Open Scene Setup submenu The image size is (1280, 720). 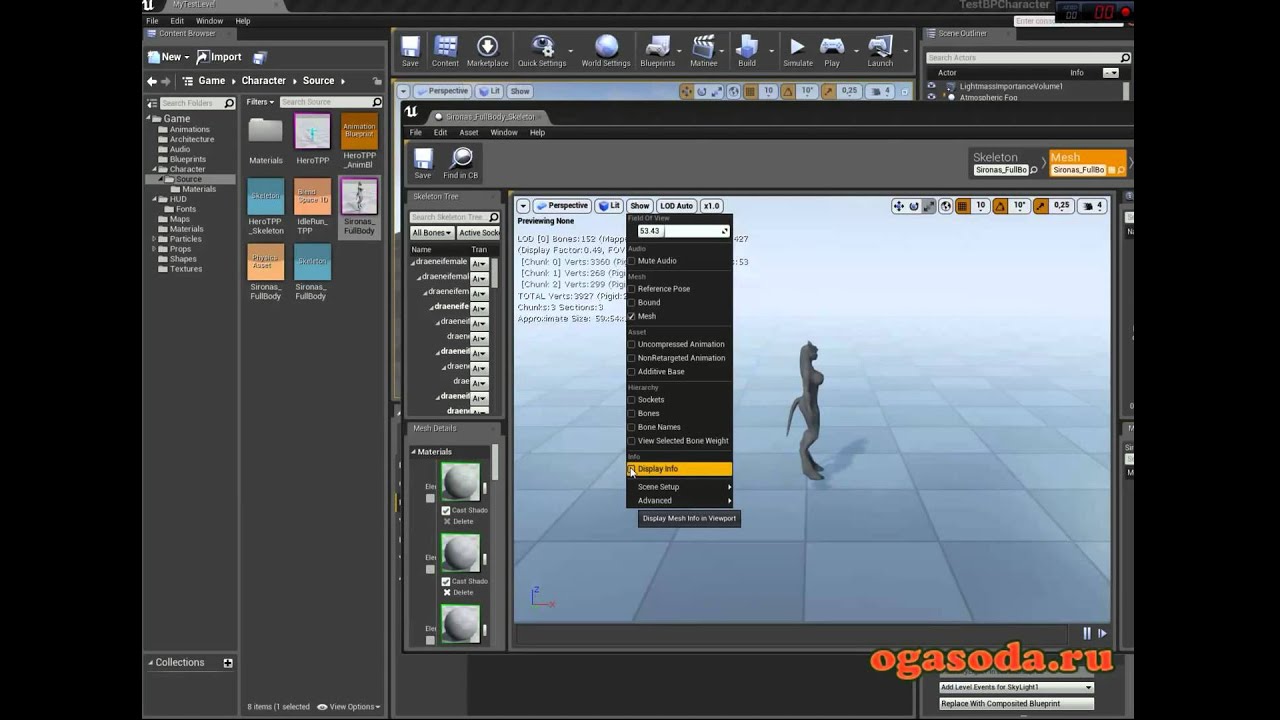[x=680, y=487]
